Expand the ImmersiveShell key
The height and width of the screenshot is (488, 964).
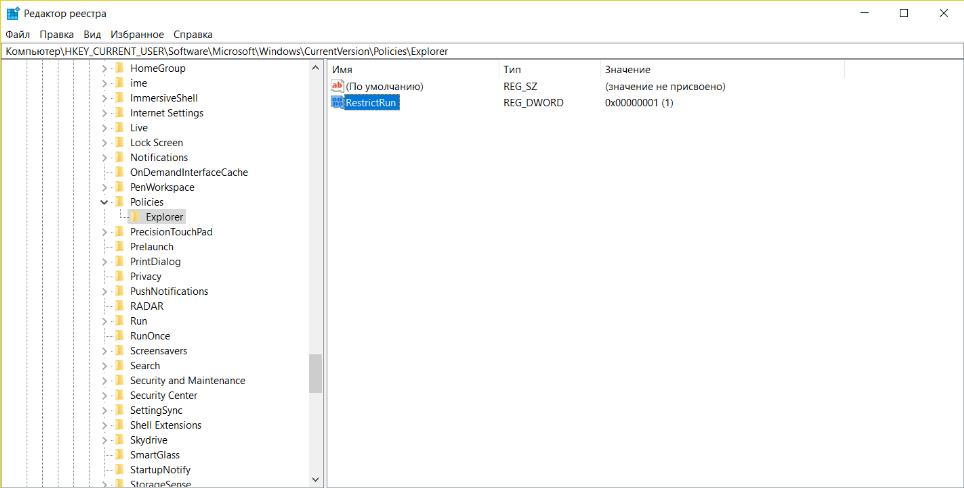point(104,98)
